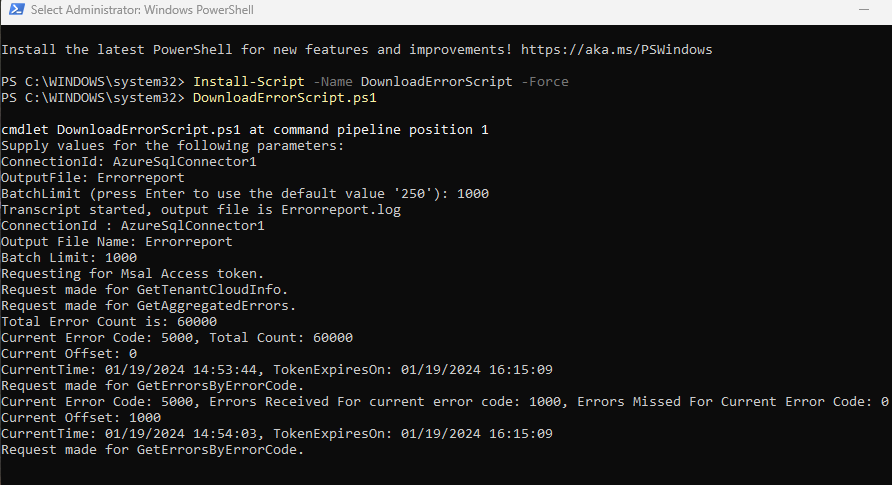Minimize the PowerShell window
892x485 pixels.
[x=864, y=10]
